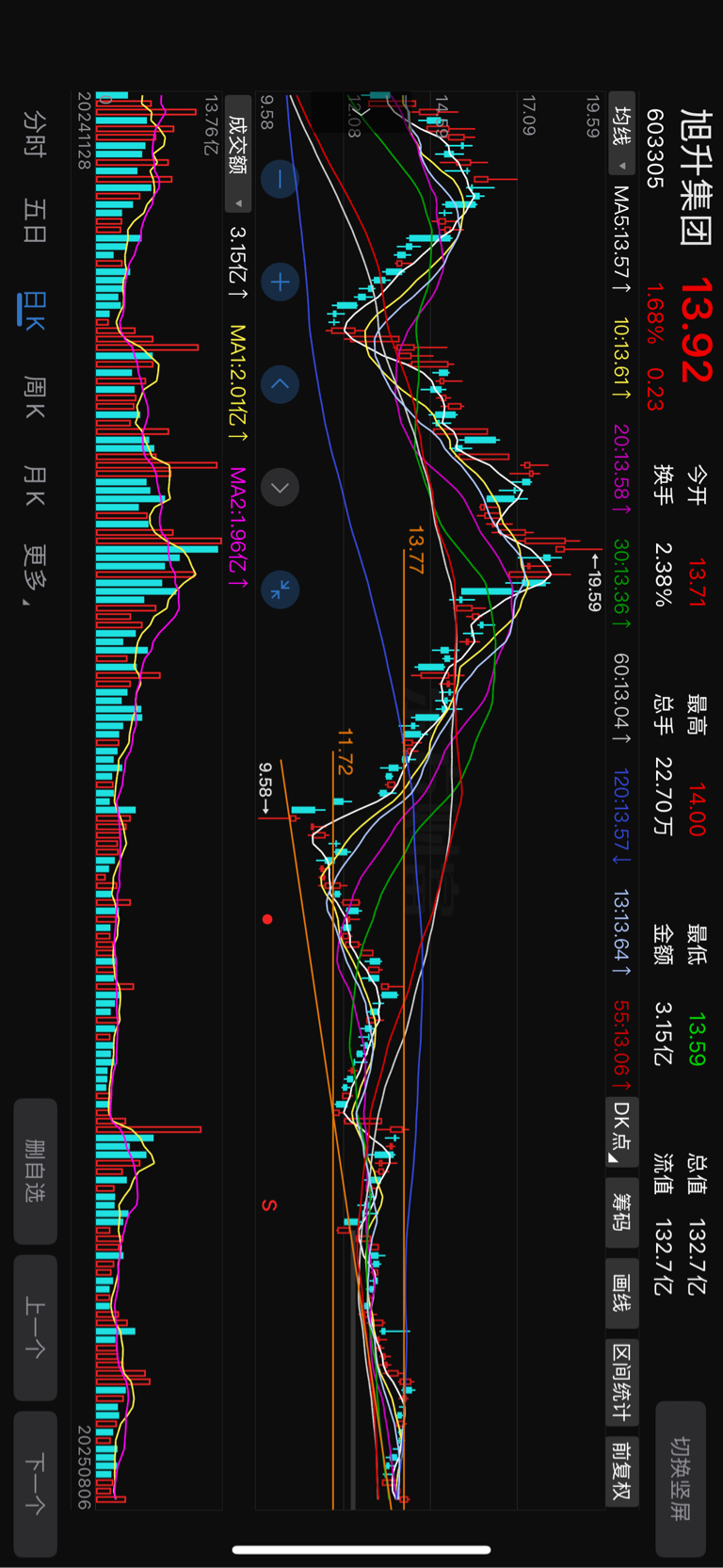Tap the 60:13.04 moving average value
This screenshot has height=1568, width=723.
pos(621,699)
